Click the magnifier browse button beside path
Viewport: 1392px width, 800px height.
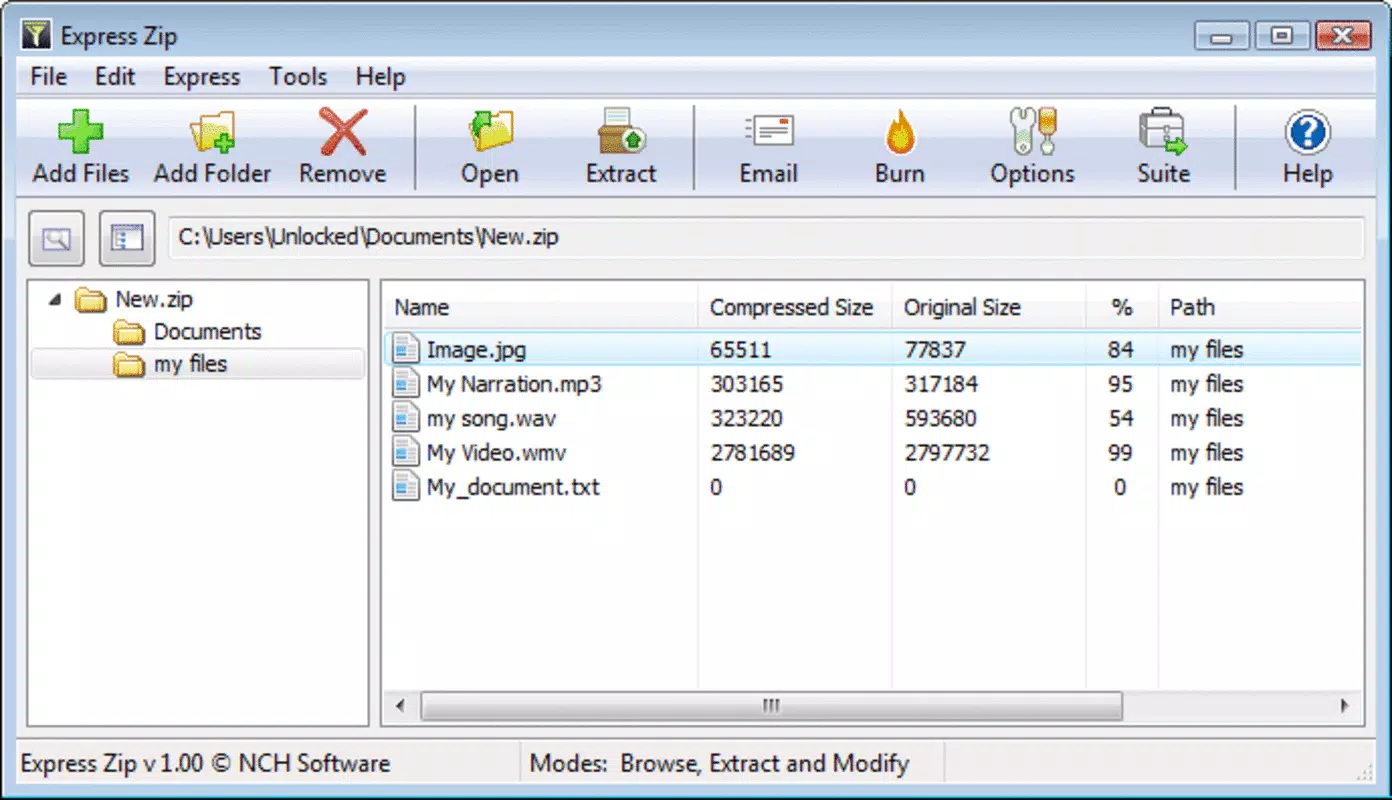point(56,238)
